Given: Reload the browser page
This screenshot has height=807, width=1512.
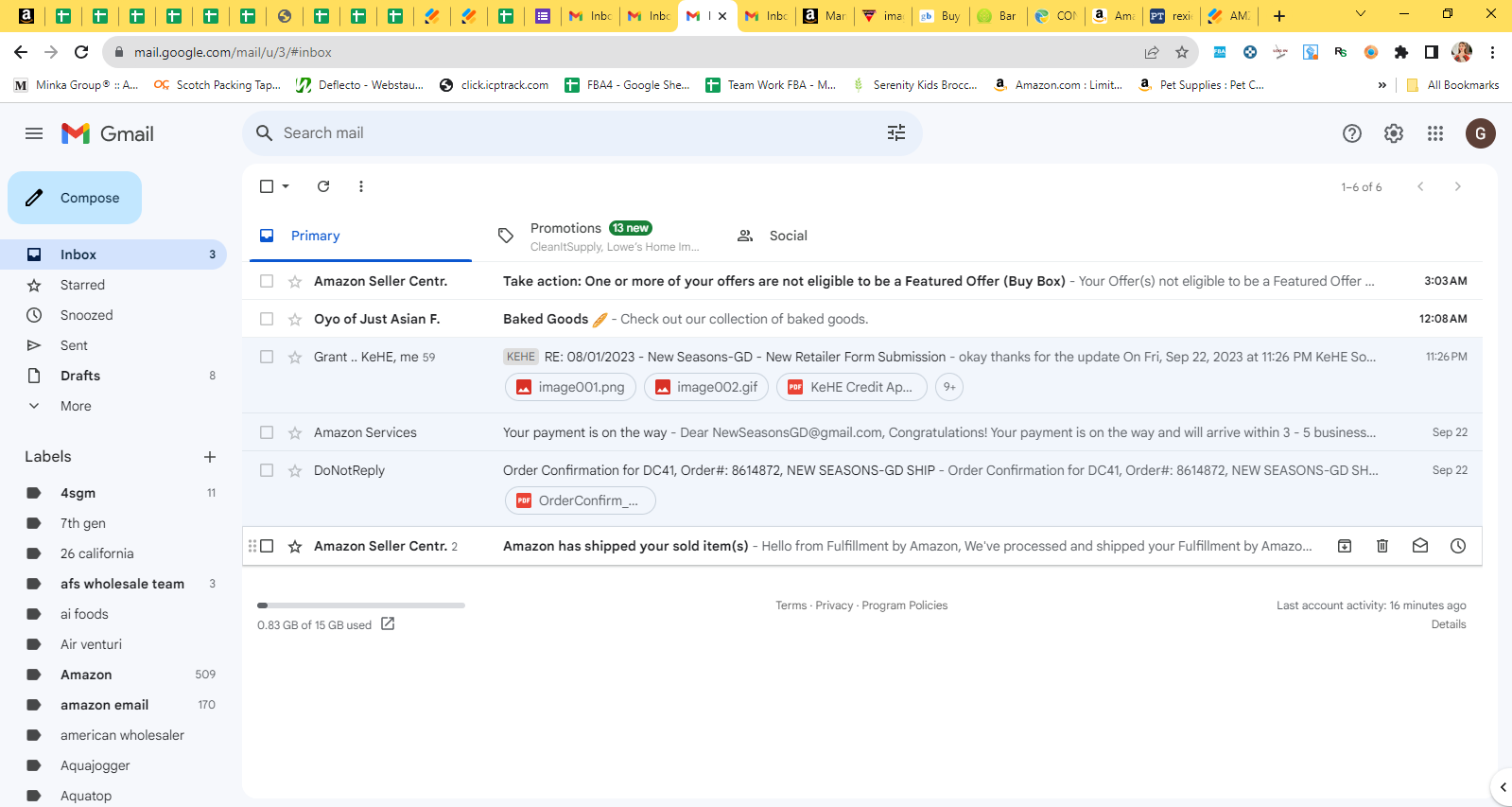Looking at the screenshot, I should coord(81,52).
